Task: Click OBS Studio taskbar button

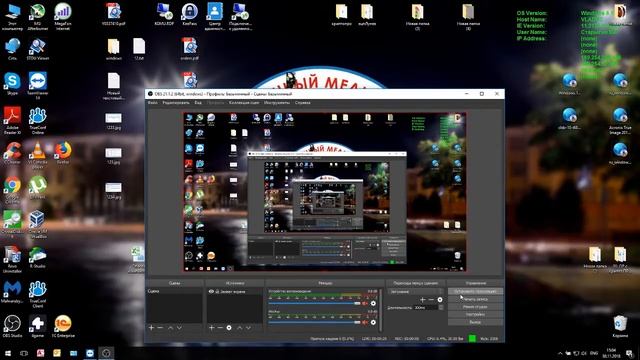Action: point(106,353)
